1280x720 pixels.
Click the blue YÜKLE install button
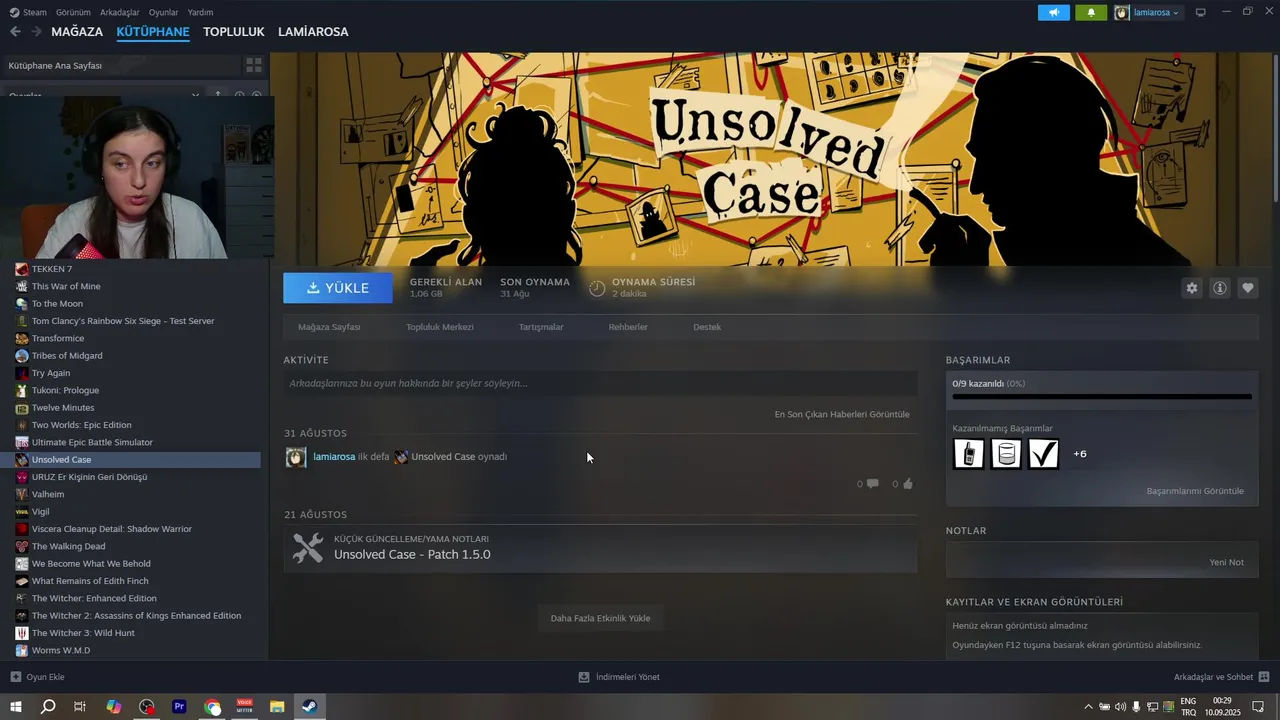(x=338, y=288)
